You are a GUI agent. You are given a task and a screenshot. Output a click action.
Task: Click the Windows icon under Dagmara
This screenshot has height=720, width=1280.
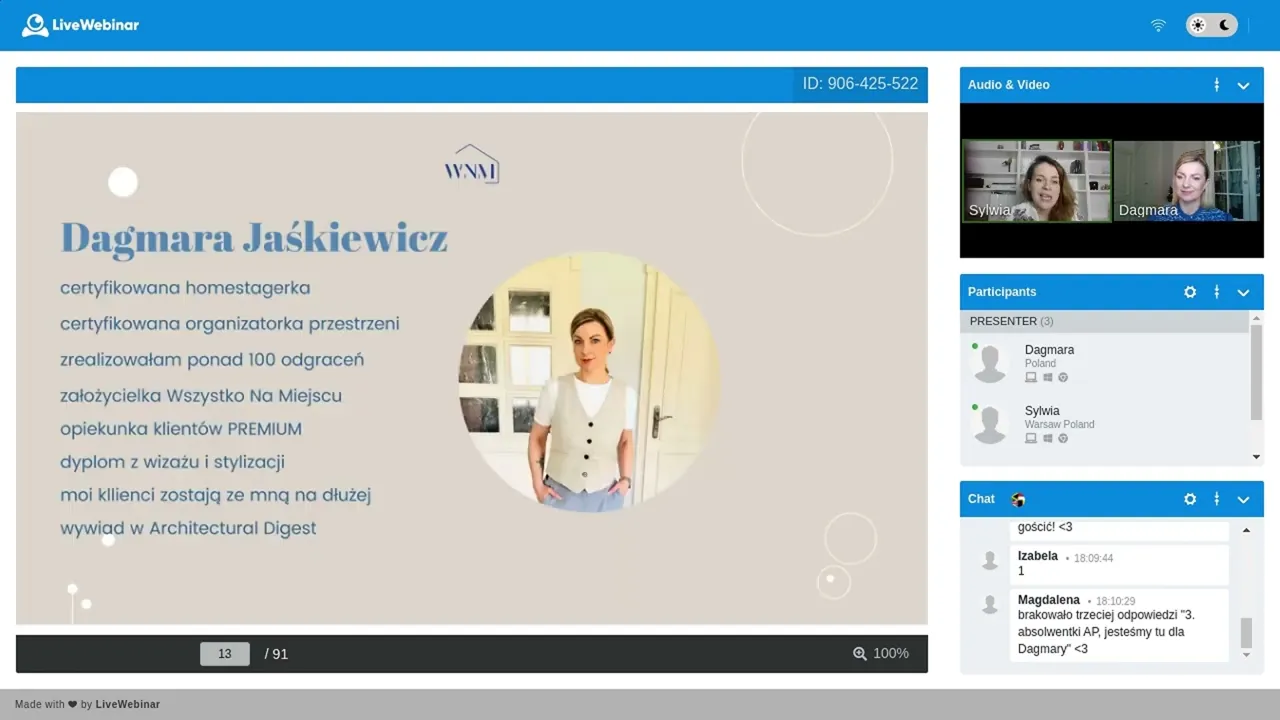(x=1048, y=377)
